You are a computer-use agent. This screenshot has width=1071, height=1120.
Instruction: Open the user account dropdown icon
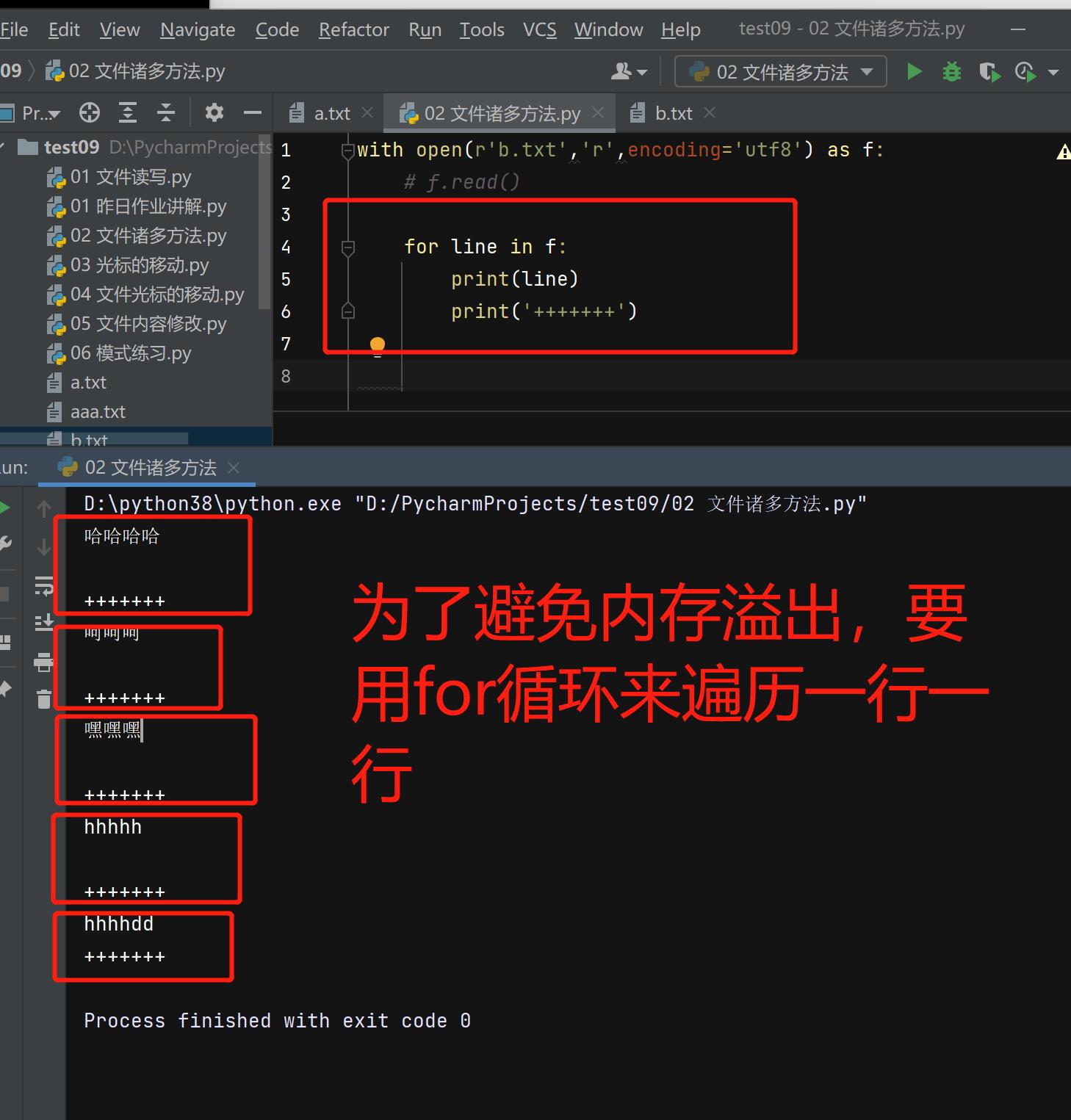tap(629, 72)
